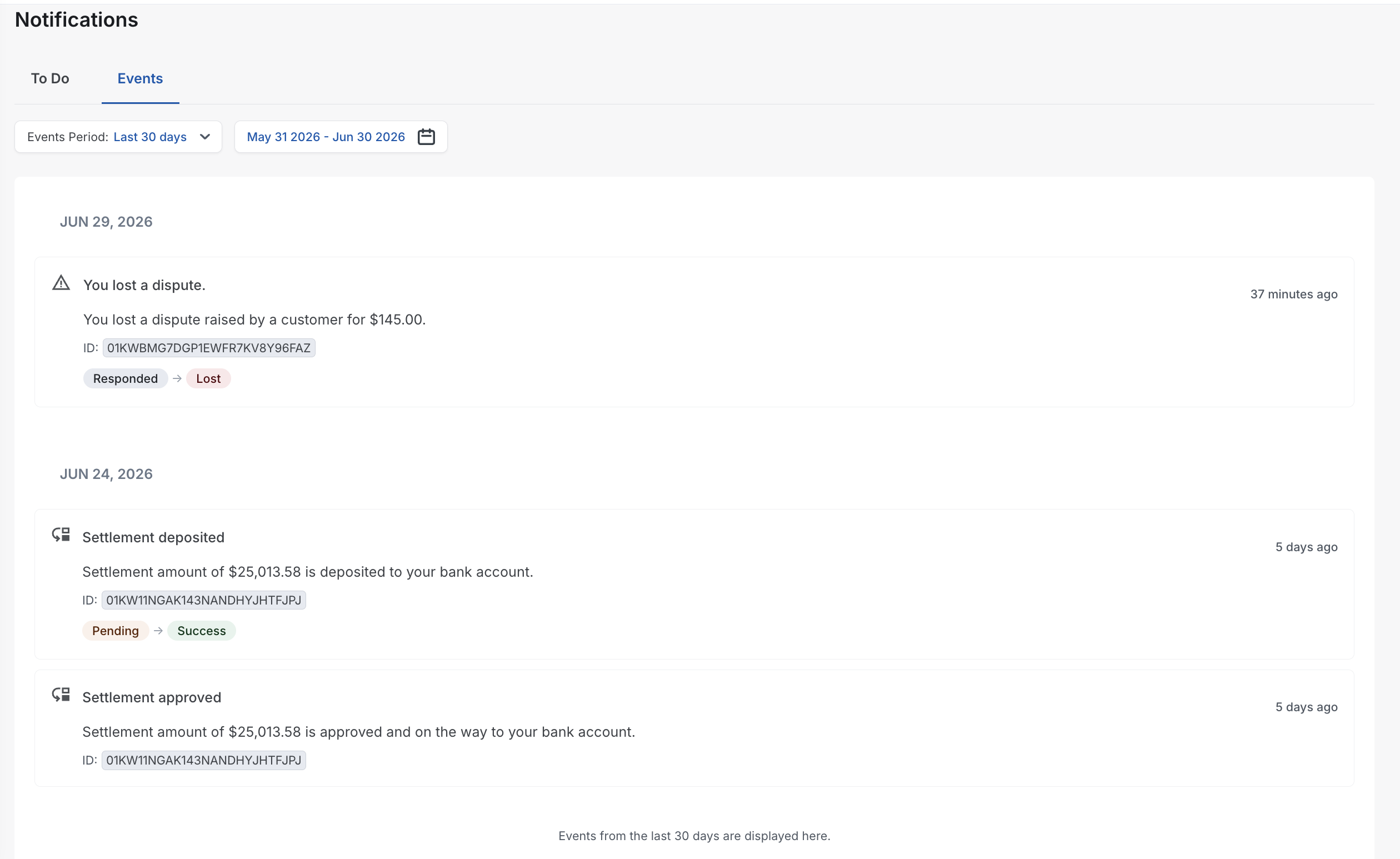
Task: Copy dispute ID 01KWBMG7DGP1EWFR7KV8Y96FAZ
Action: pos(208,348)
